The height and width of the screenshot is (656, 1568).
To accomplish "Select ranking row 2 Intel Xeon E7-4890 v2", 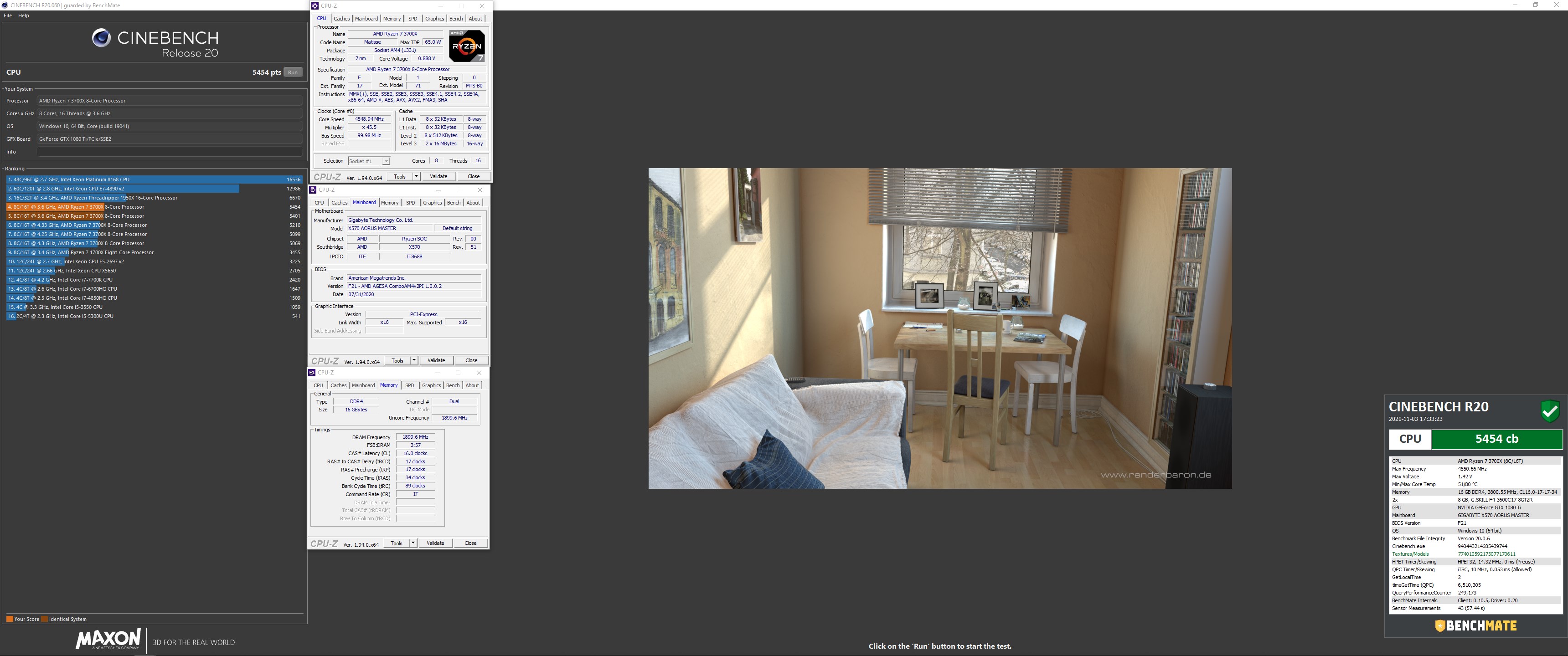I will tap(154, 189).
